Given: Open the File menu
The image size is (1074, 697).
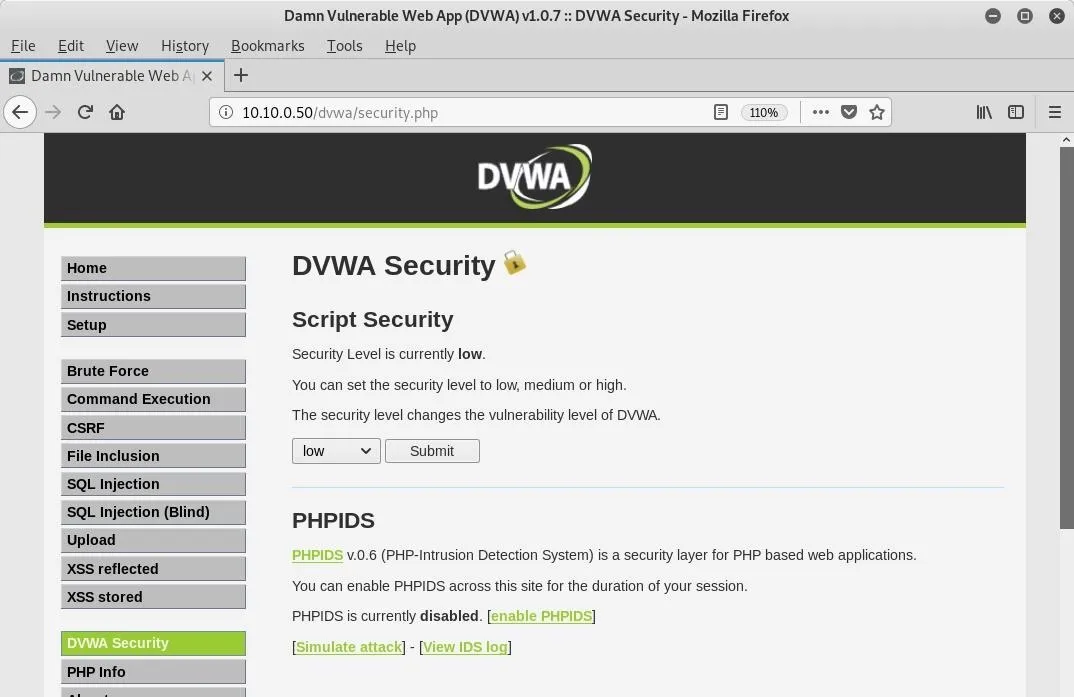Looking at the screenshot, I should pyautogui.click(x=23, y=46).
